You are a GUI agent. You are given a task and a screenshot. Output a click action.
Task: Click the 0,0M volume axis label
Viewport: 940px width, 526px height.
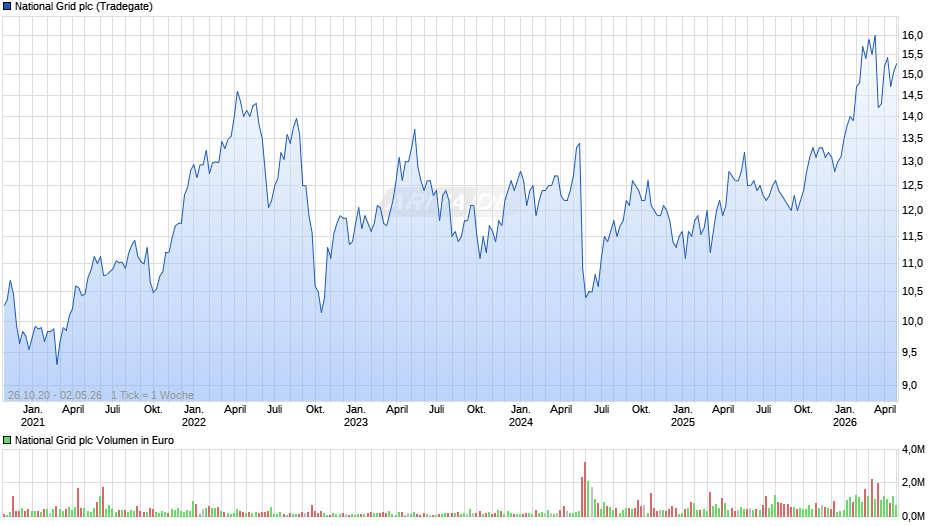click(x=913, y=516)
